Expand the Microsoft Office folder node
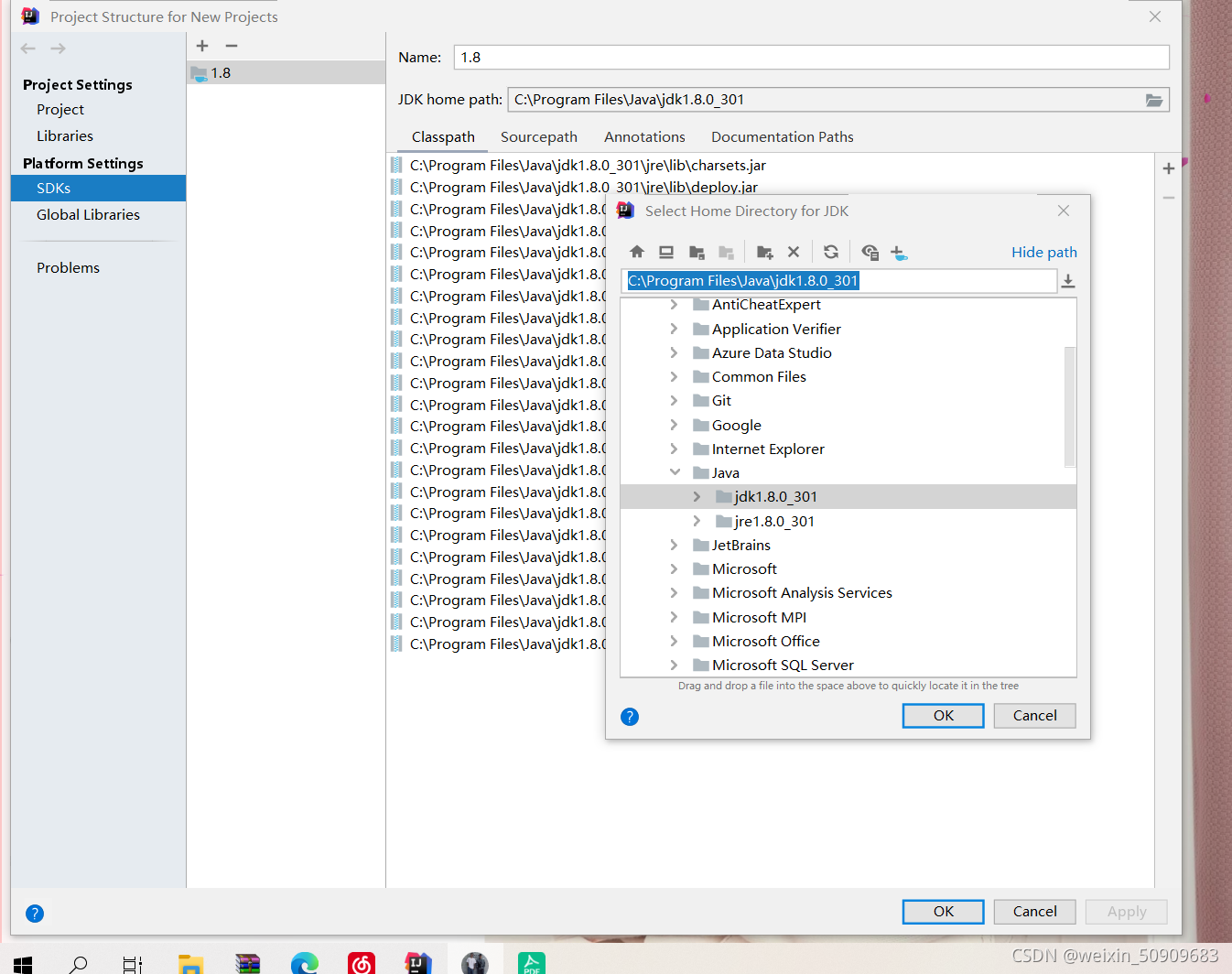This screenshot has height=974, width=1232. 674,641
